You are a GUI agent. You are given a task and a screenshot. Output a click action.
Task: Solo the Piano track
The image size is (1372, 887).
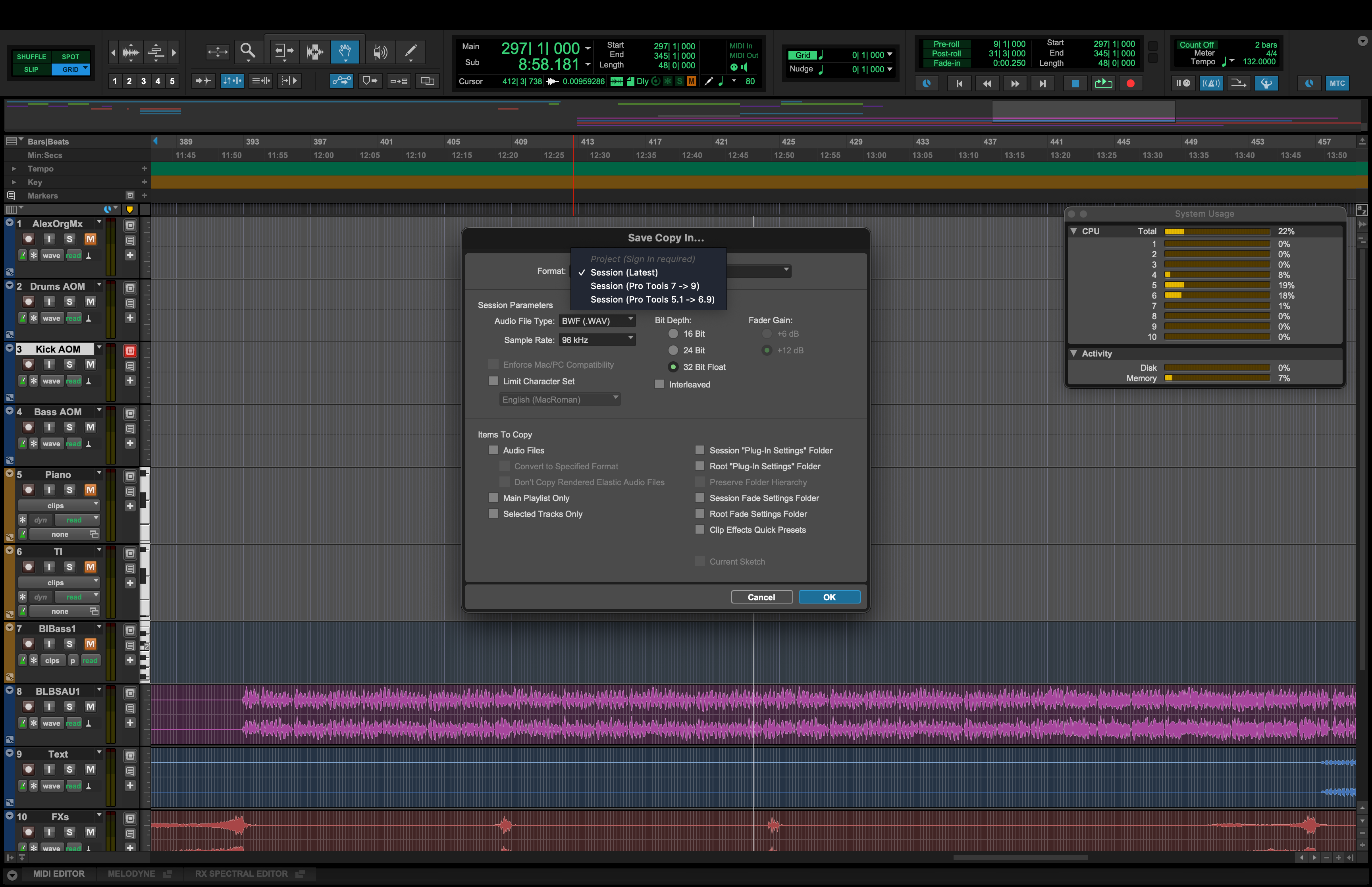[x=69, y=490]
